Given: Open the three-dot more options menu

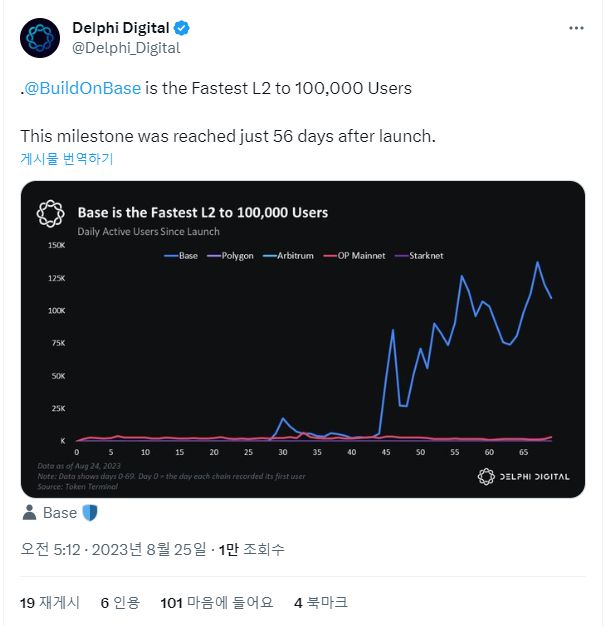Looking at the screenshot, I should coord(576,28).
